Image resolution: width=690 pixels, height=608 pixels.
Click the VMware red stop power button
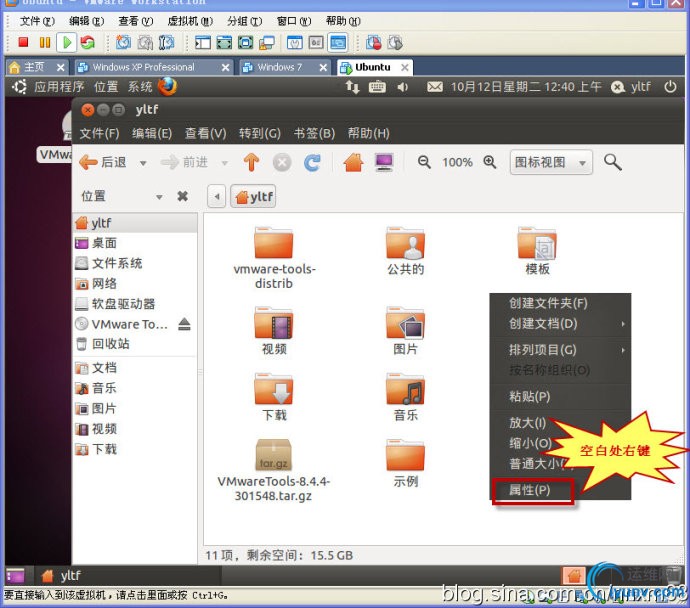[x=23, y=42]
